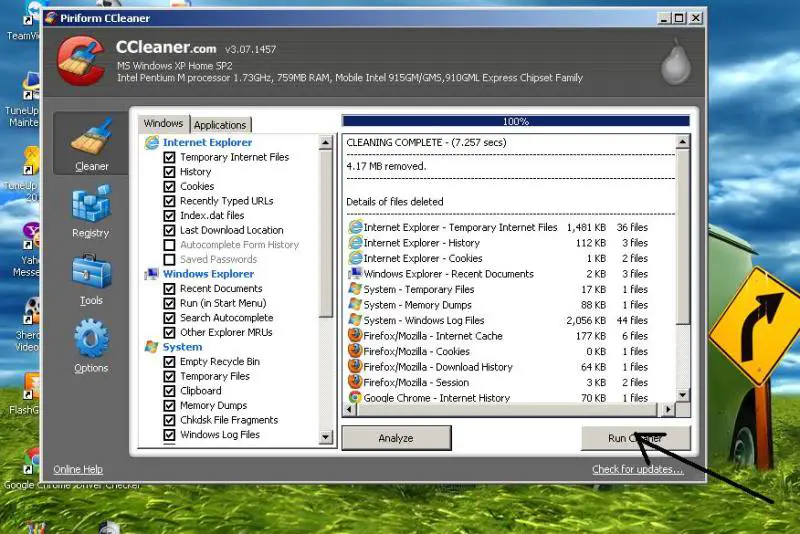Toggle Run (in Start Menu) checkbox

[169, 303]
